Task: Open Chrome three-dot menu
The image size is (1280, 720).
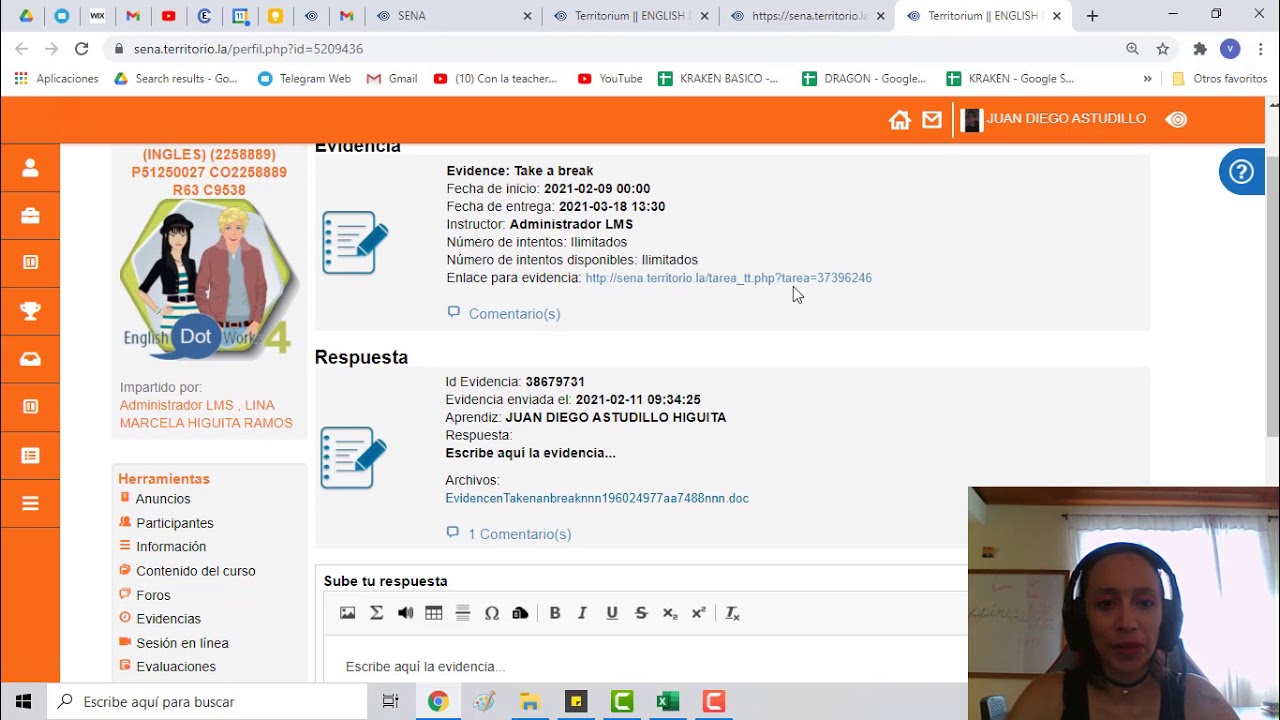Action: (1260, 49)
